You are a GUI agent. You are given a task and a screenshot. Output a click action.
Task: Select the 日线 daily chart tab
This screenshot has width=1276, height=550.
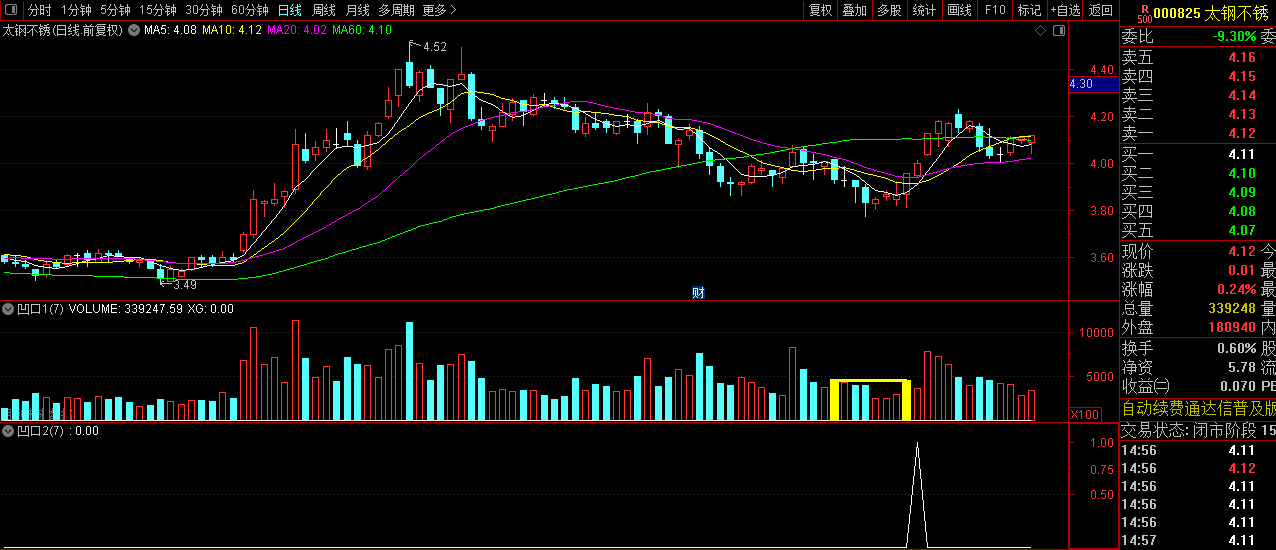point(289,10)
